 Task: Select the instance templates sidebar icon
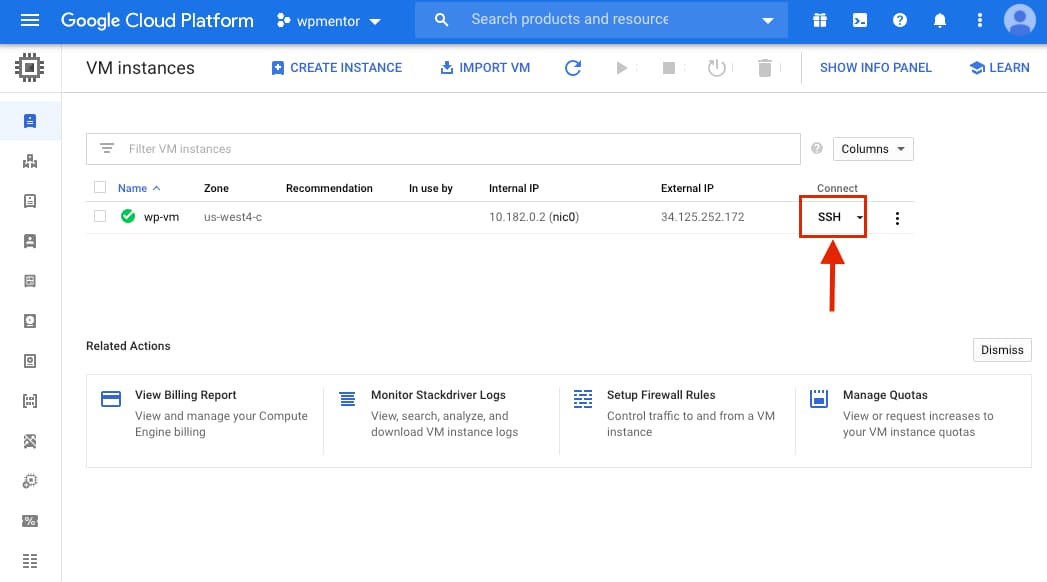(30, 201)
